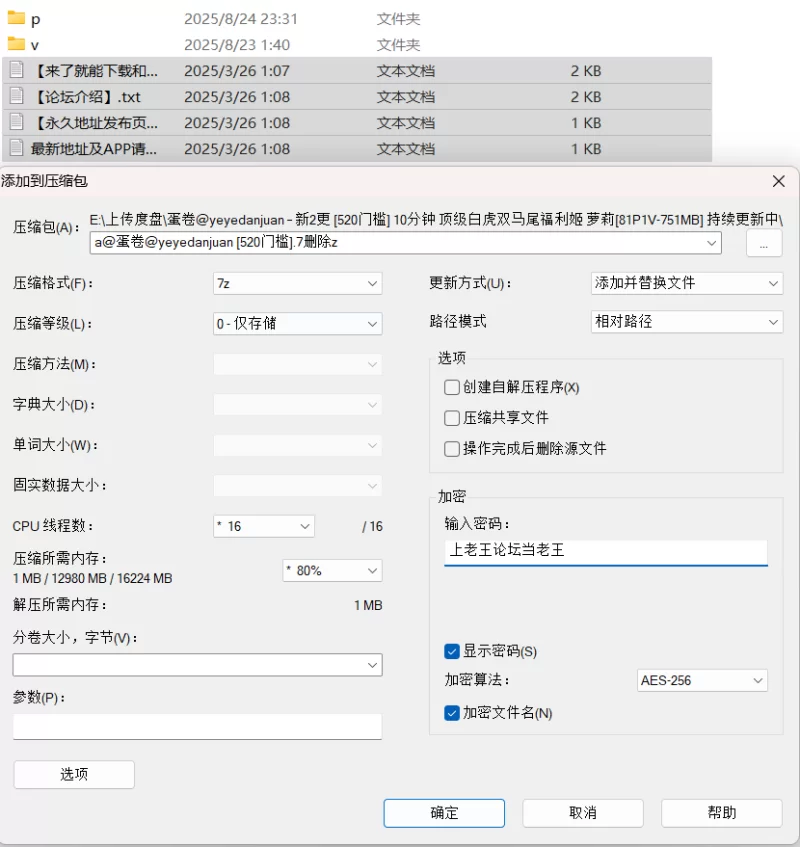This screenshot has height=847, width=800.
Task: Click the 【来了就能下载和 text file icon
Action: tap(17, 70)
